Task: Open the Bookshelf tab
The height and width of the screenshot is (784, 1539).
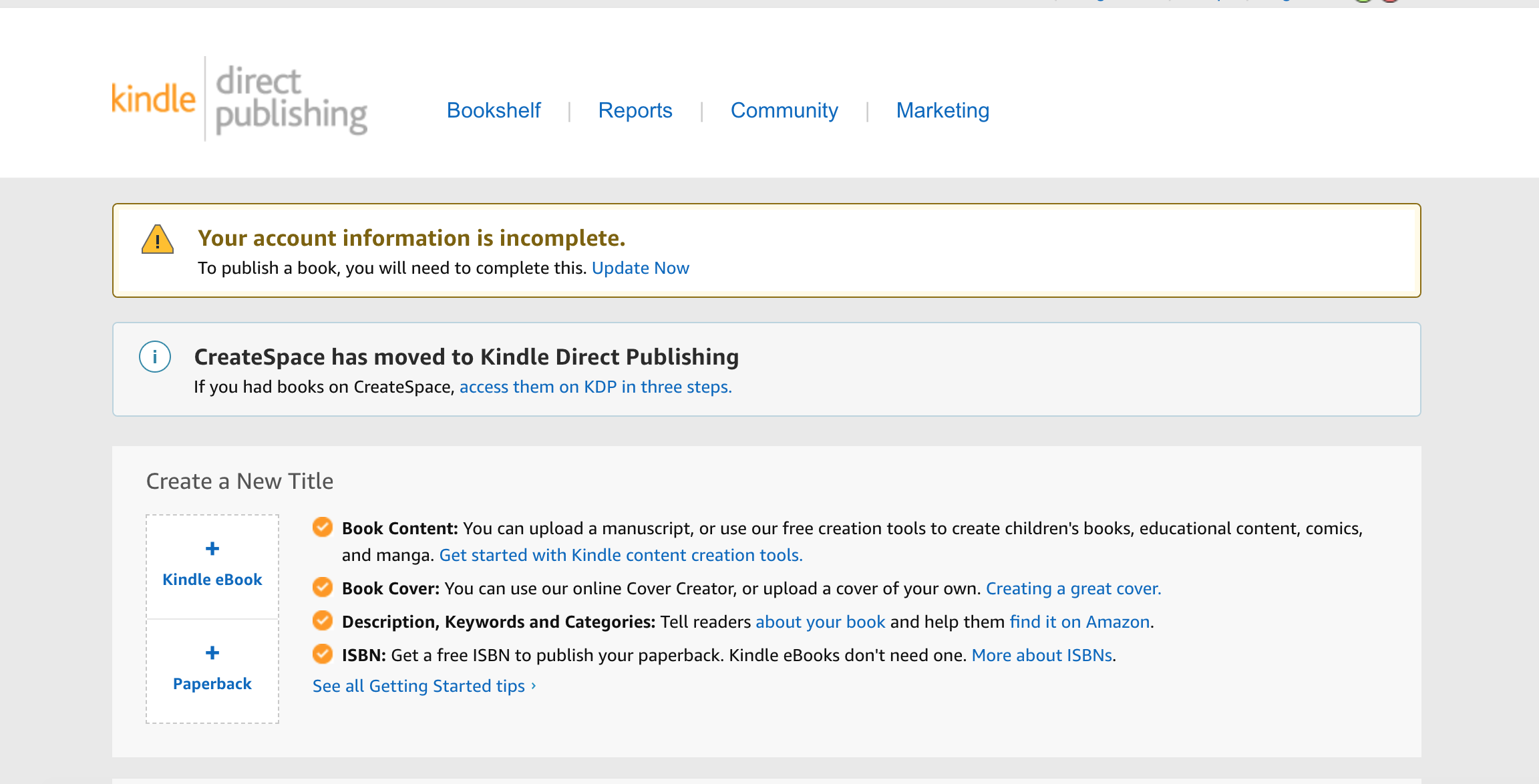Action: click(x=494, y=110)
